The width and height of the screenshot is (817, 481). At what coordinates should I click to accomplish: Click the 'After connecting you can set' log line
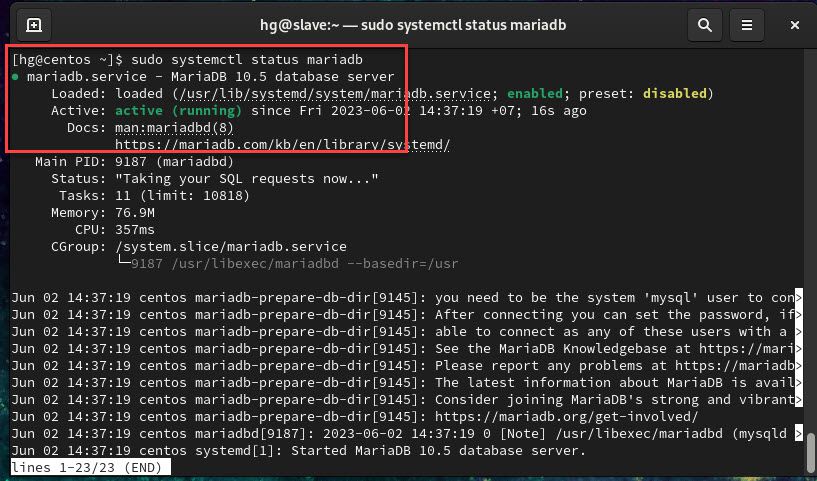406,315
